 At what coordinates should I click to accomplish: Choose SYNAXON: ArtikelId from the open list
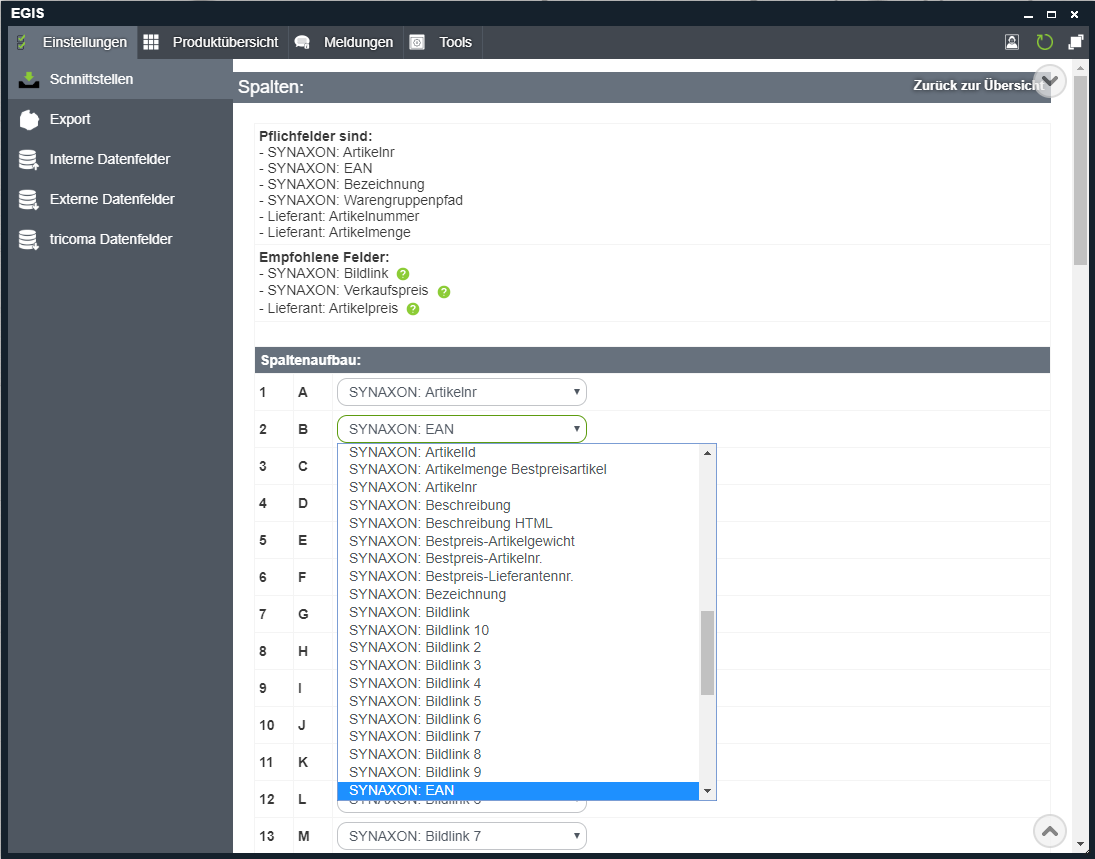518,452
